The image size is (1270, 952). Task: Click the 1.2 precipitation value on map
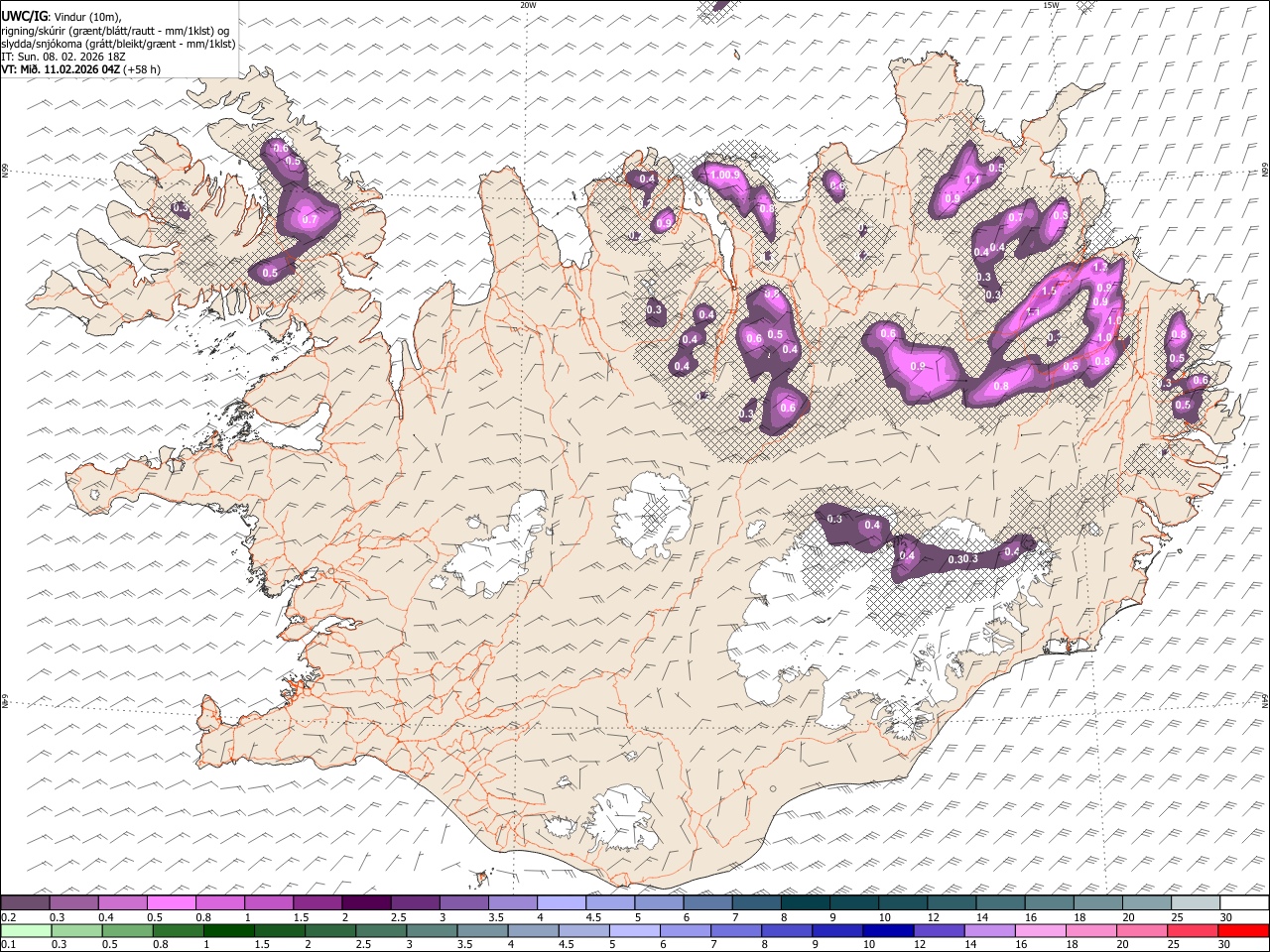pyautogui.click(x=1099, y=268)
